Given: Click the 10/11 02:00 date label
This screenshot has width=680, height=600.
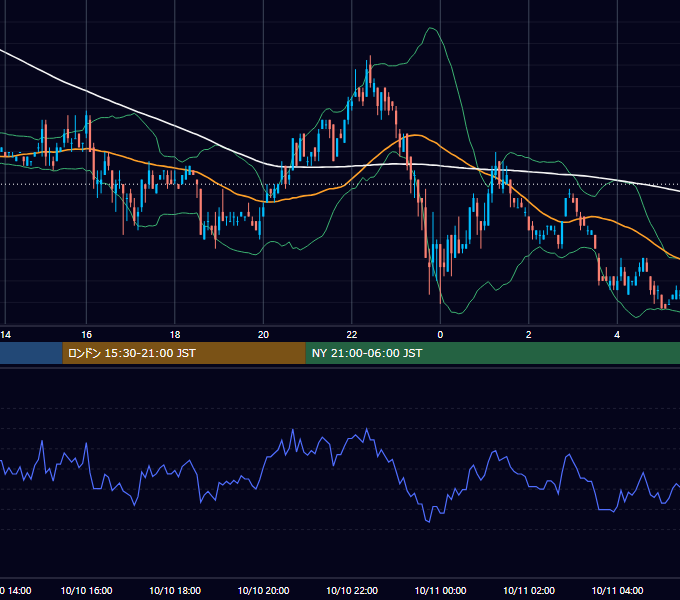Looking at the screenshot, I should point(529,590).
